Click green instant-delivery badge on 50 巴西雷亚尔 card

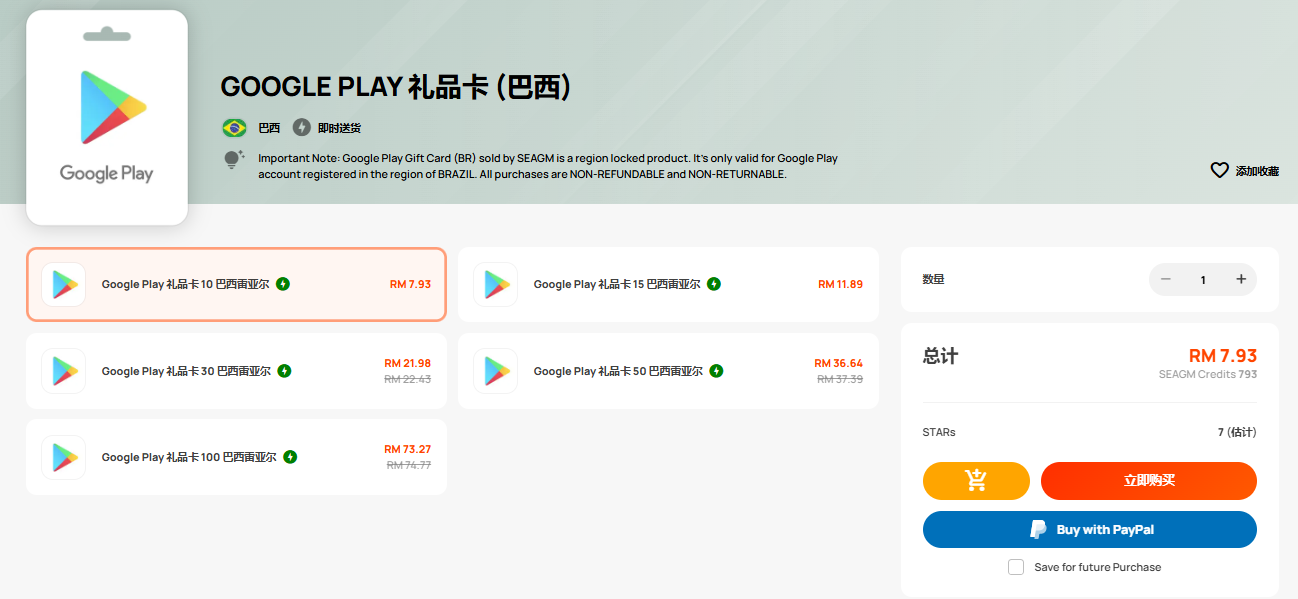716,371
